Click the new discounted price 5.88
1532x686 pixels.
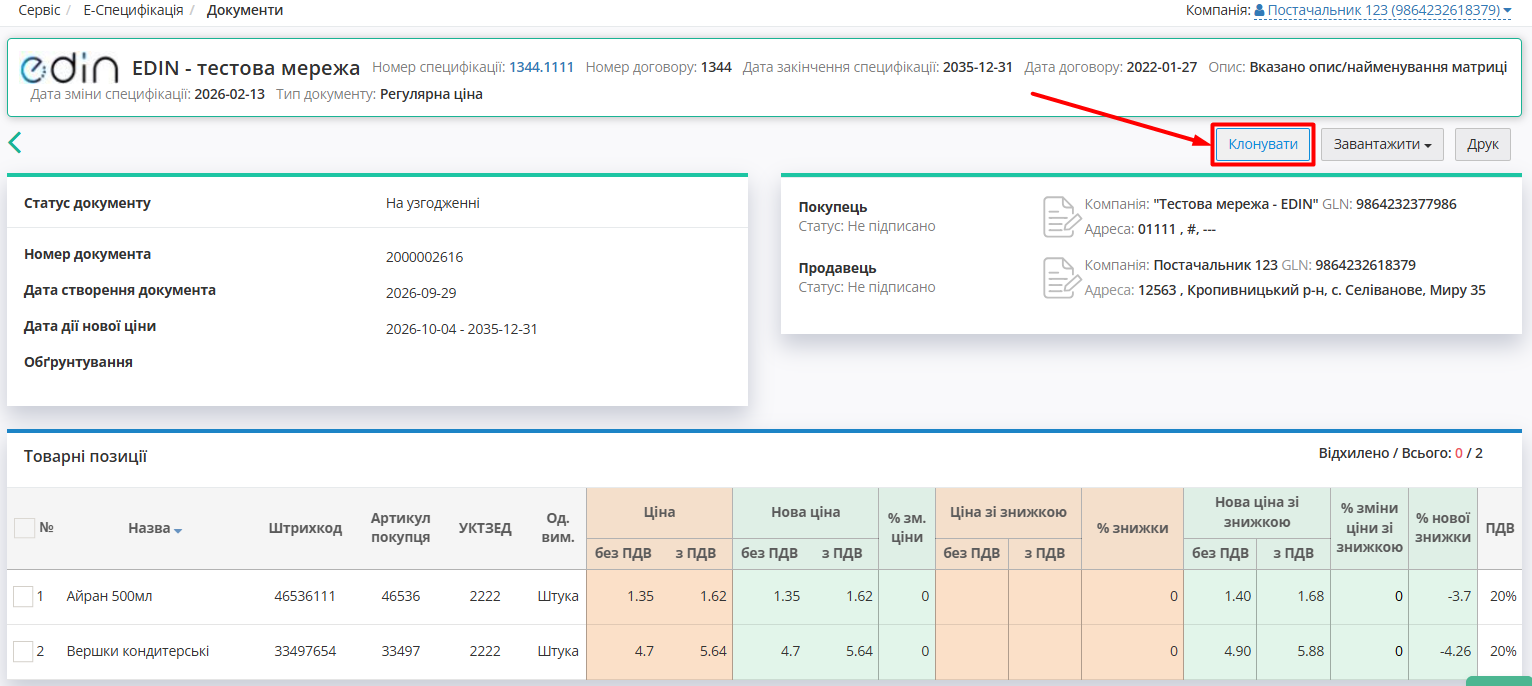pyautogui.click(x=1309, y=651)
